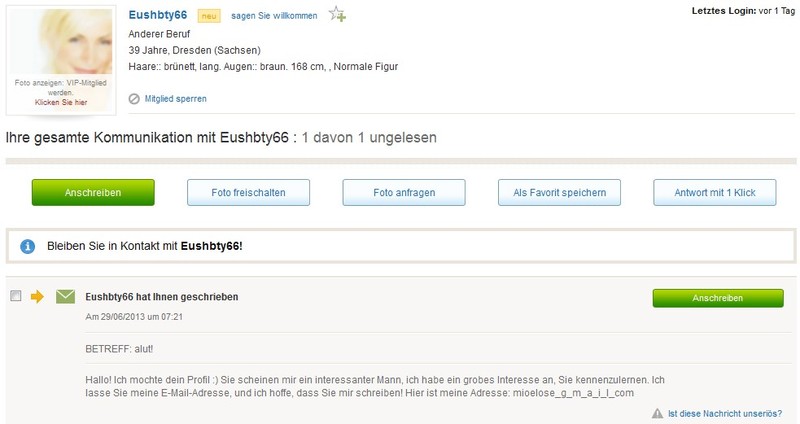This screenshot has width=800, height=424.
Task: Select the subject line BETREFF: alut!
Action: [x=119, y=349]
